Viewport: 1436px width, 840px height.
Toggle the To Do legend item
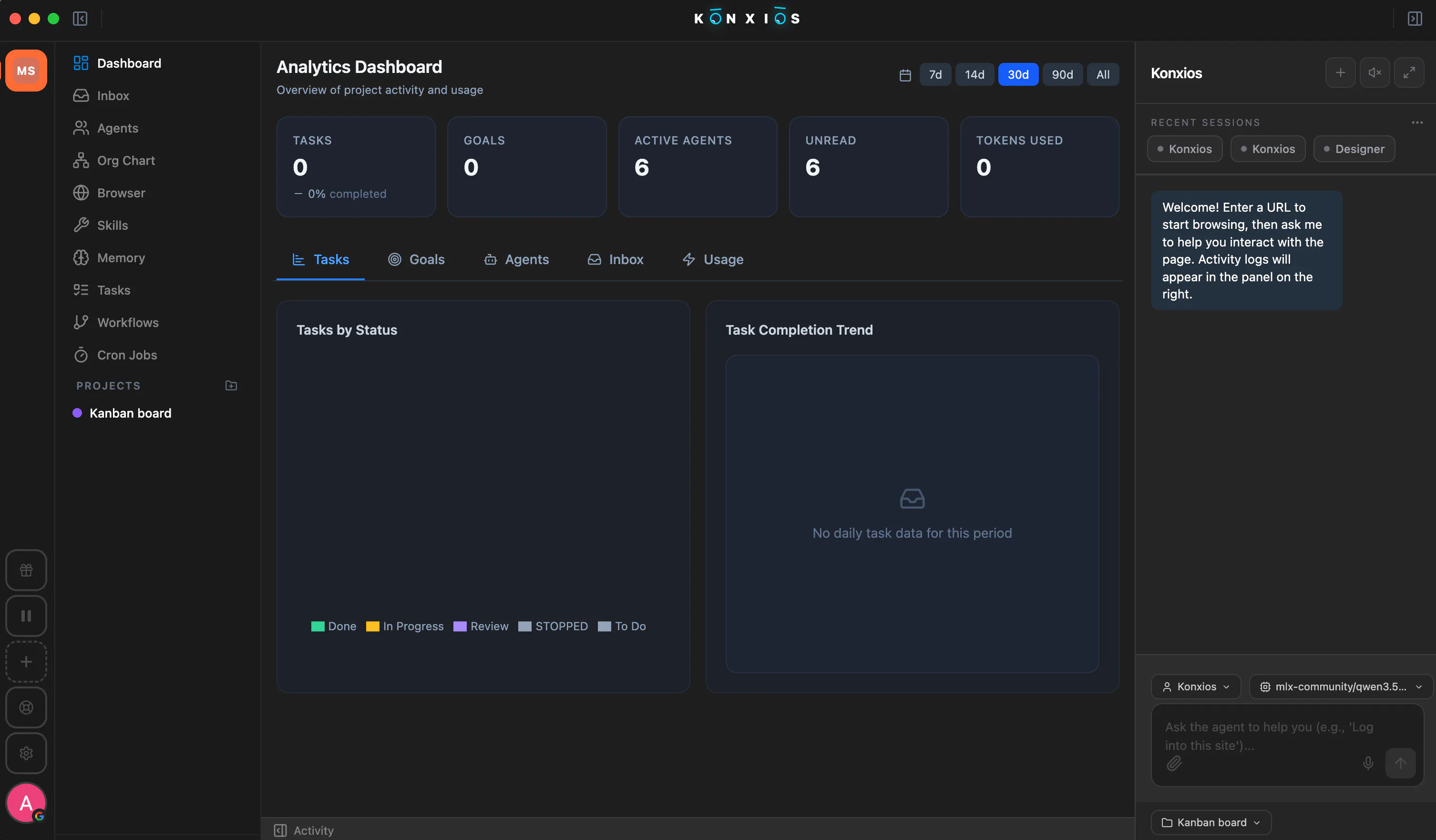pos(622,626)
